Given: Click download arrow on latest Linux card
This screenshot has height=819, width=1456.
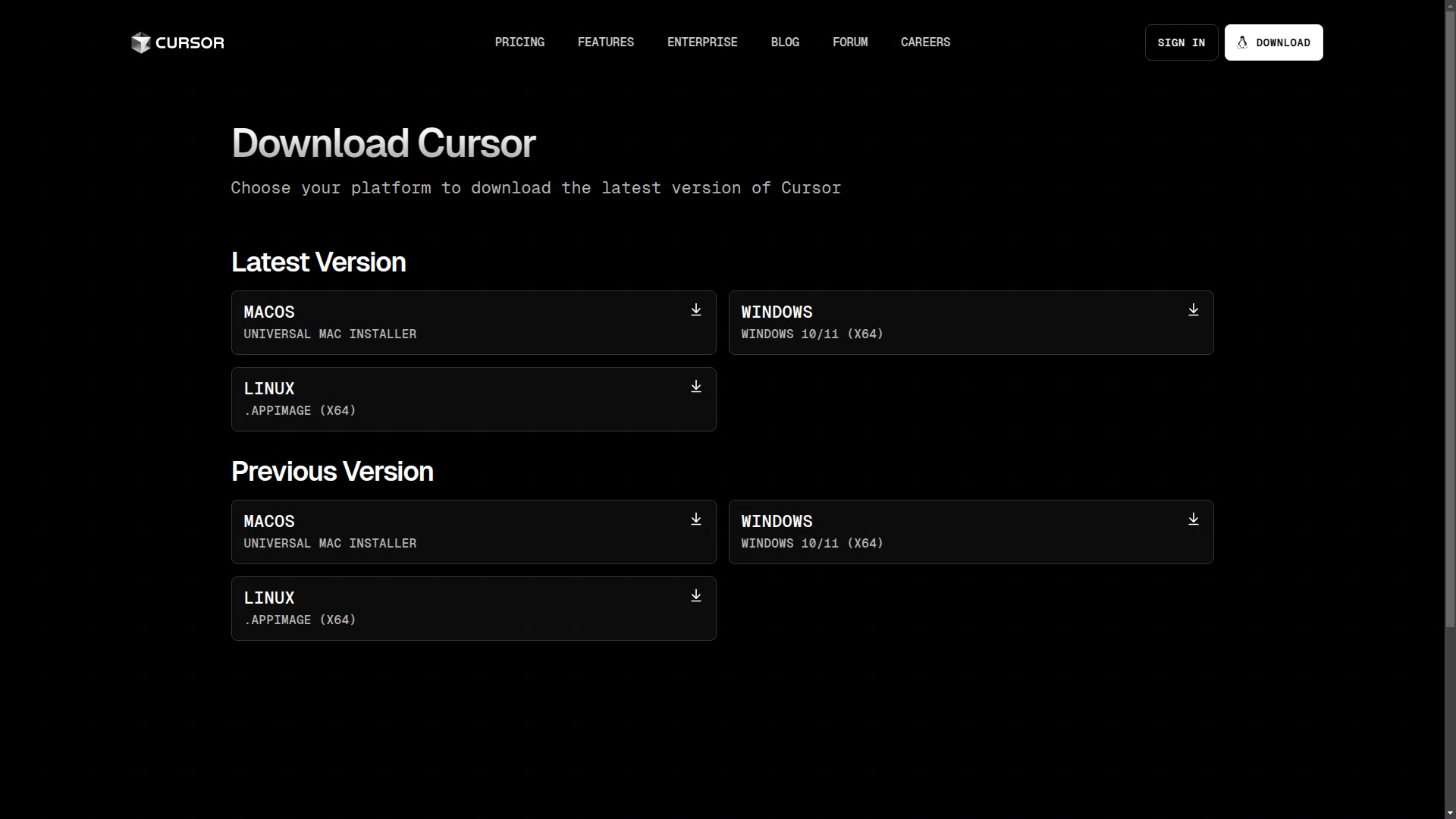Looking at the screenshot, I should 695,387.
